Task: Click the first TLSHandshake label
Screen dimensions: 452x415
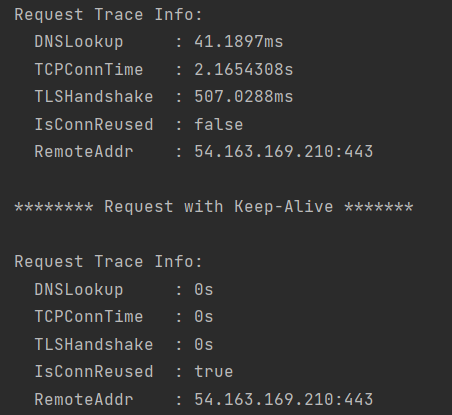Action: tap(94, 97)
